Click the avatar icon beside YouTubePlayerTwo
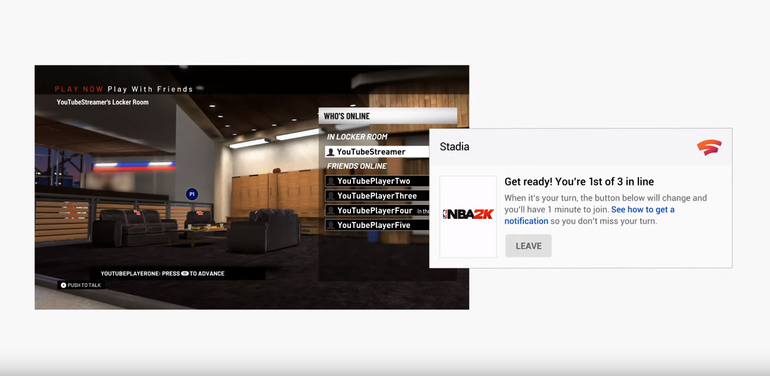 pos(331,181)
